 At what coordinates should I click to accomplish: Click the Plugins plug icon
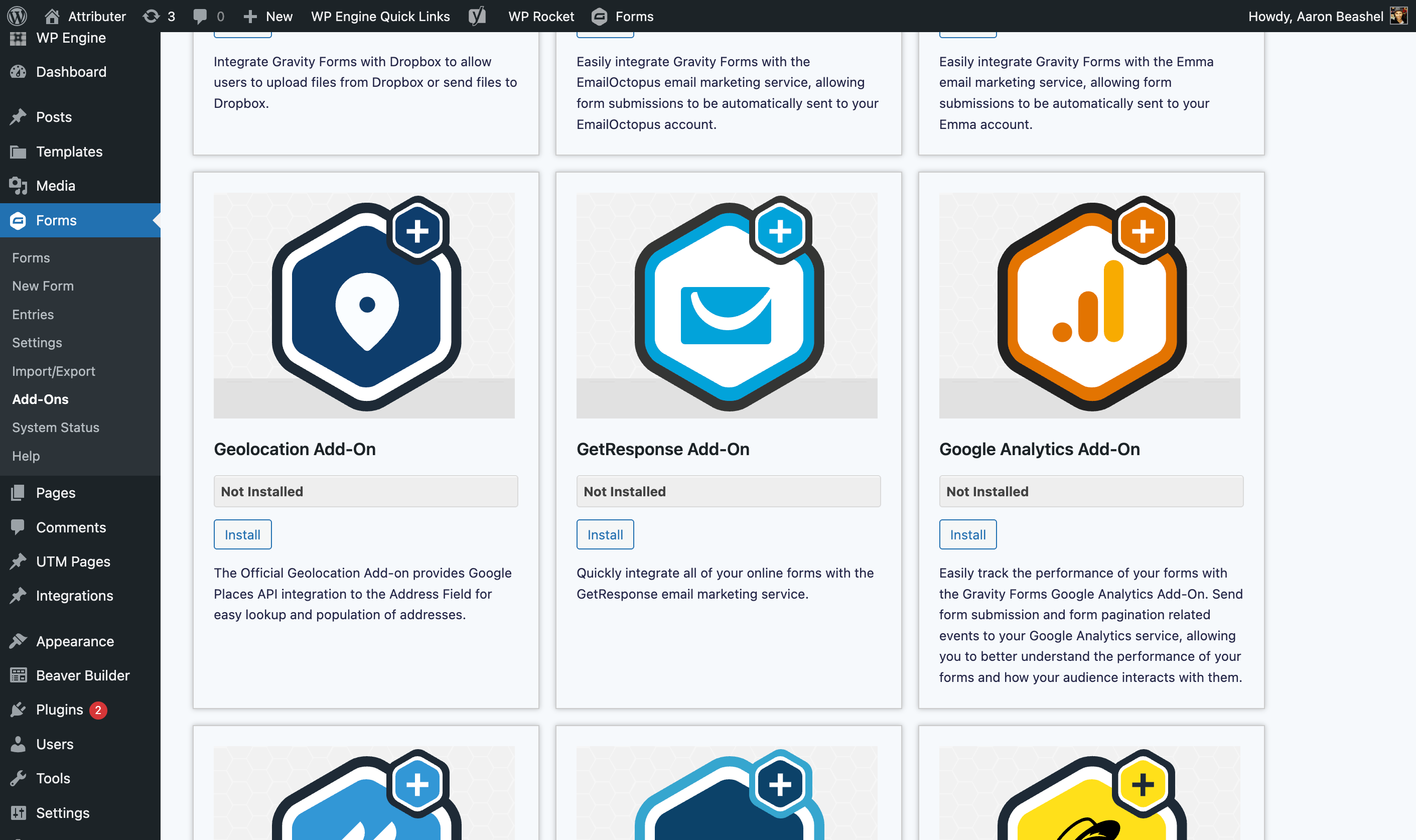[x=18, y=710]
